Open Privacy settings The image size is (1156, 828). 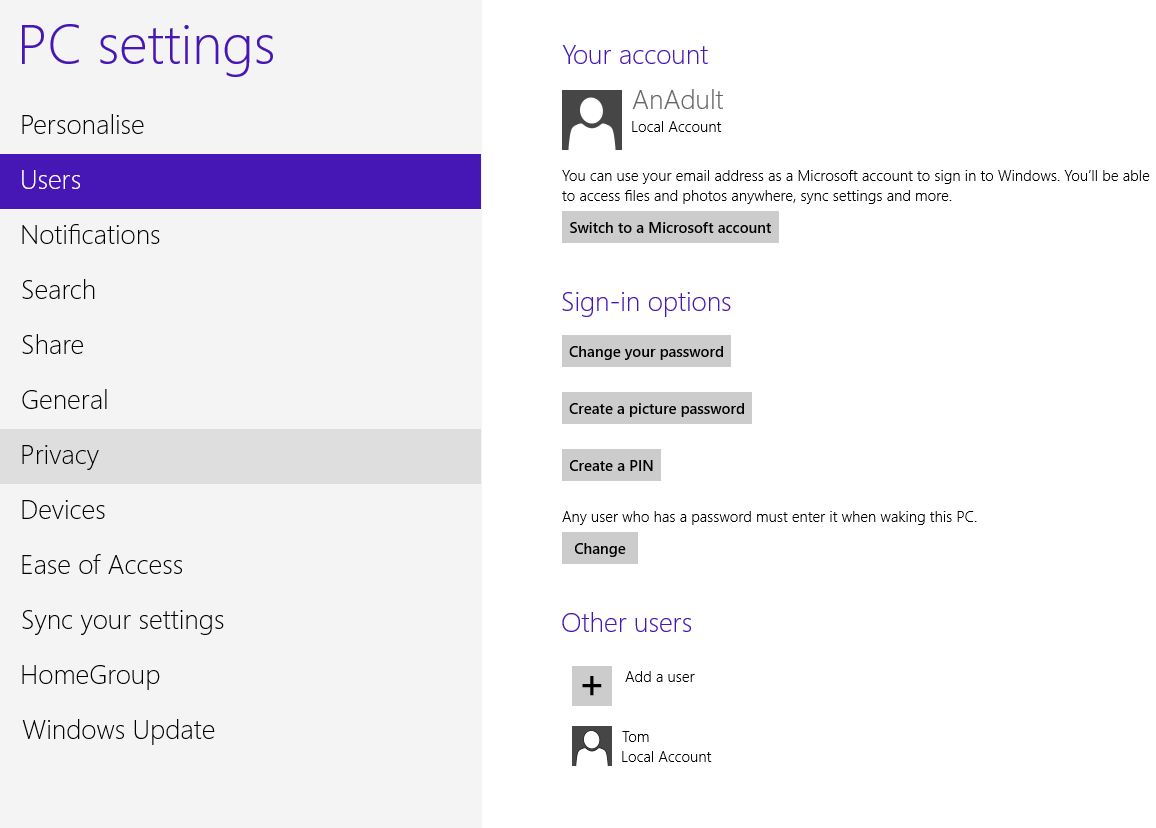240,456
